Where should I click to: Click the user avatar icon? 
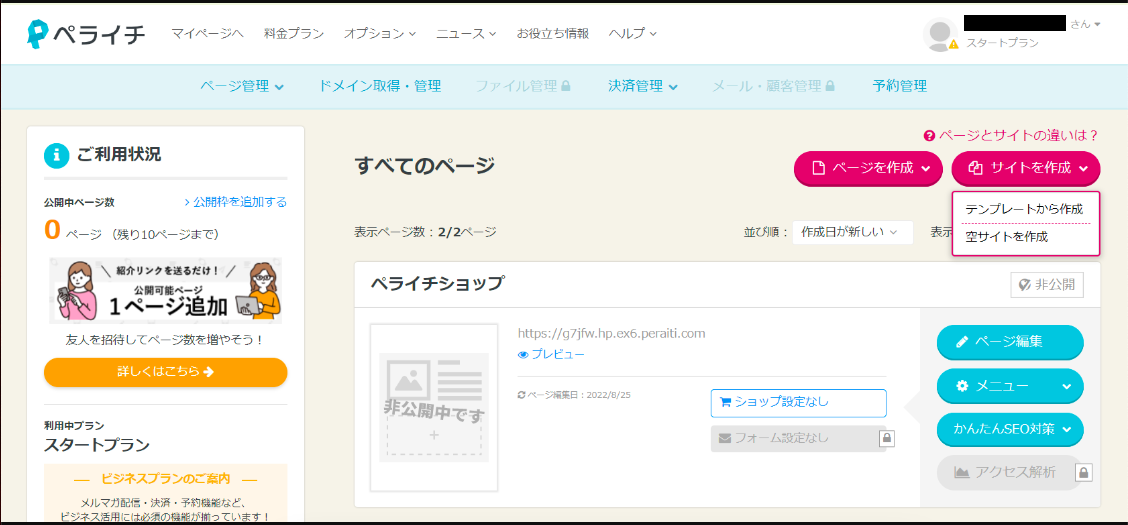940,34
